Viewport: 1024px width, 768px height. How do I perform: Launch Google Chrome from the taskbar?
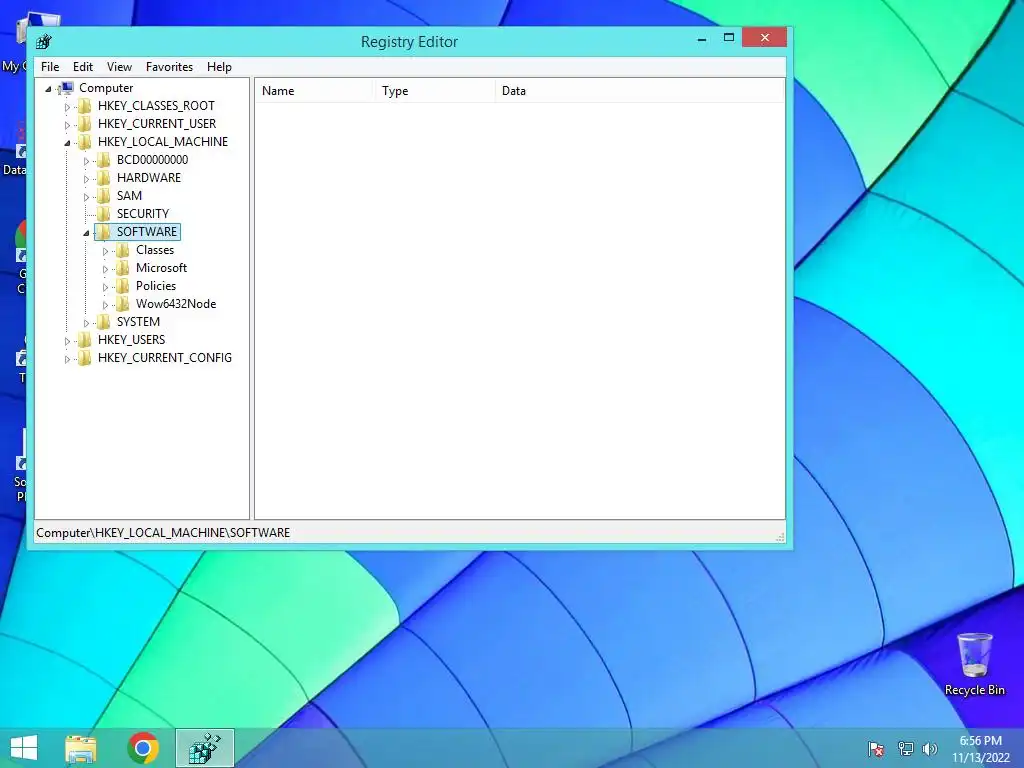click(x=143, y=748)
